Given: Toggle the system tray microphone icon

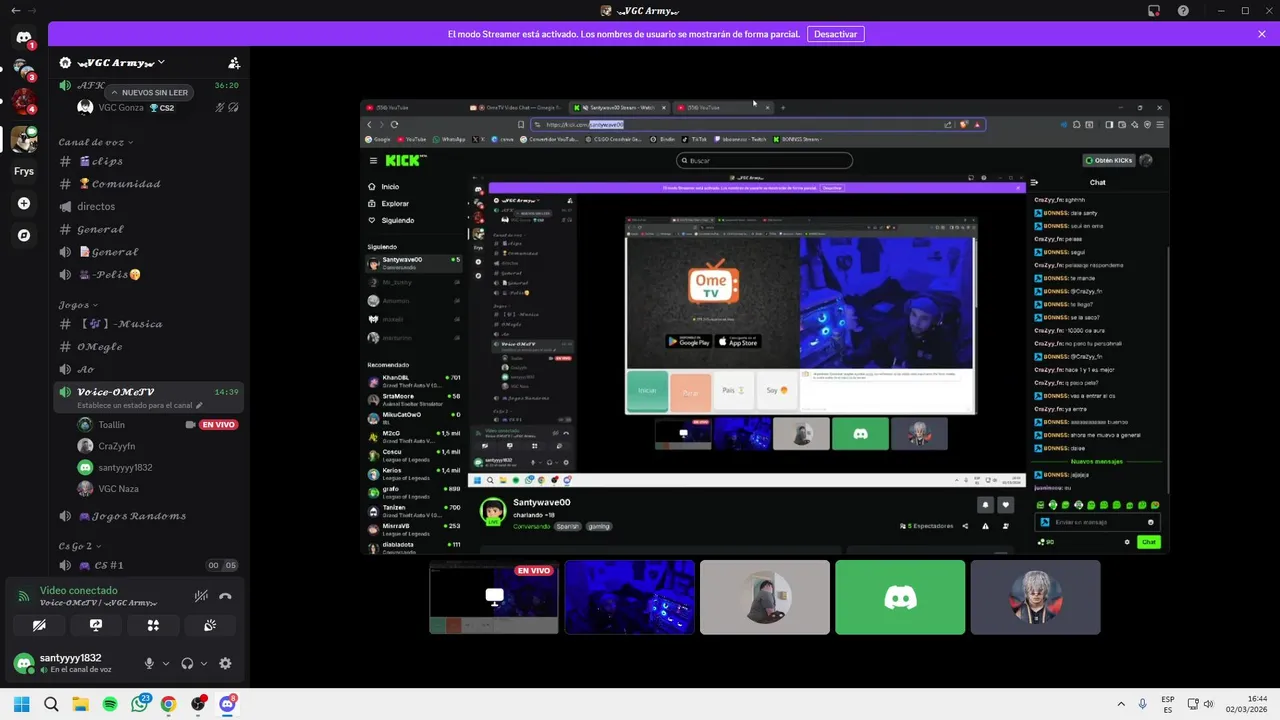Looking at the screenshot, I should coord(1143,704).
